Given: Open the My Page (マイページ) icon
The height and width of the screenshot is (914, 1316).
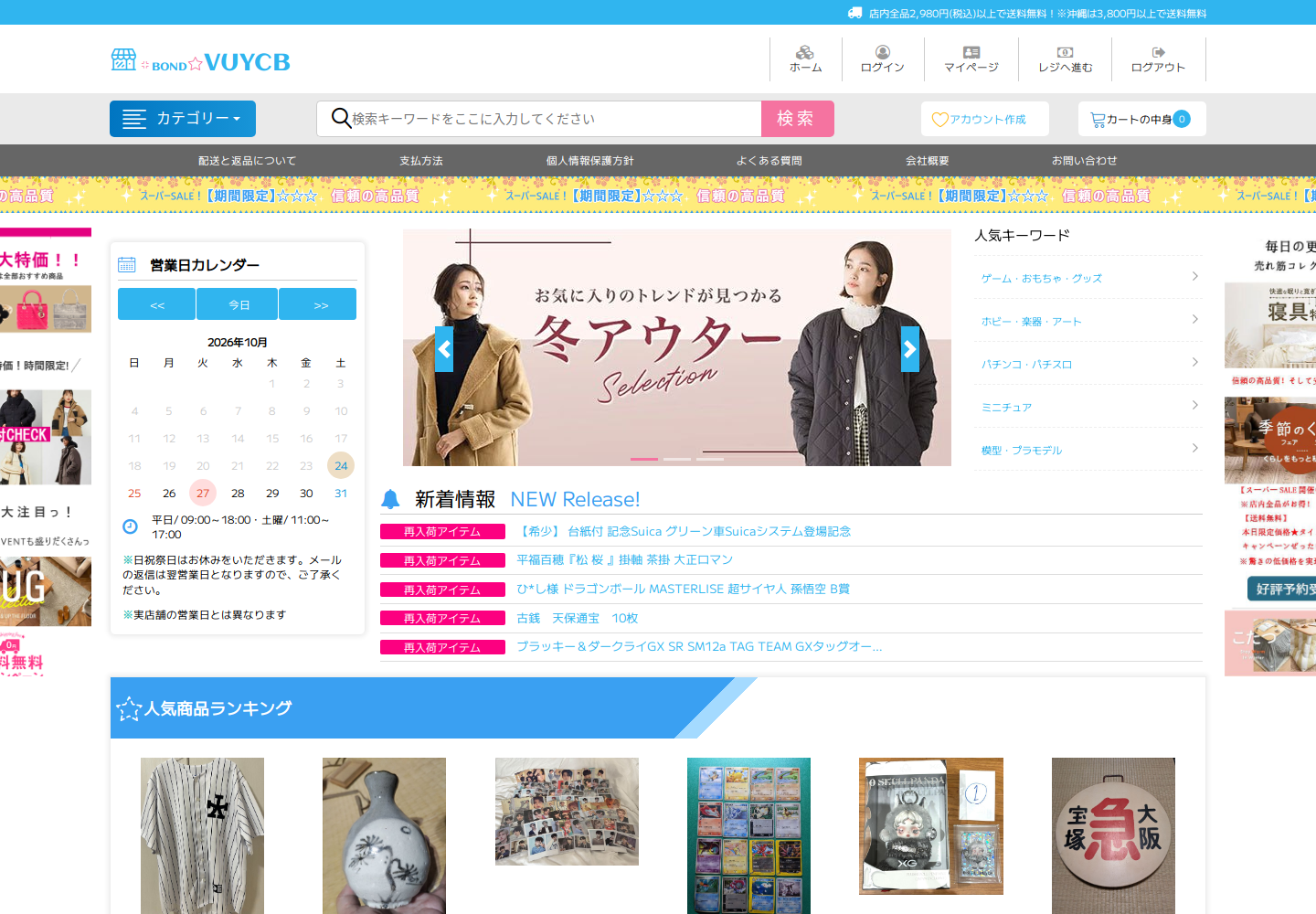Looking at the screenshot, I should 971,52.
